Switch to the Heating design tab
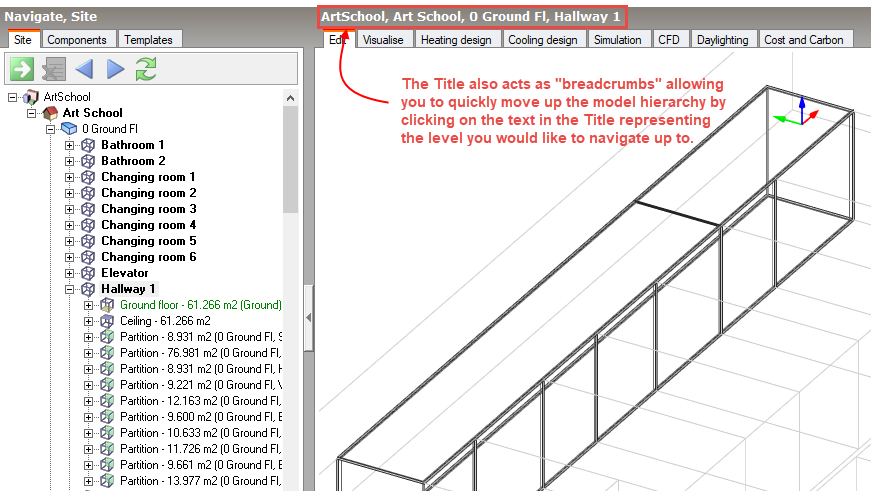 (x=455, y=40)
